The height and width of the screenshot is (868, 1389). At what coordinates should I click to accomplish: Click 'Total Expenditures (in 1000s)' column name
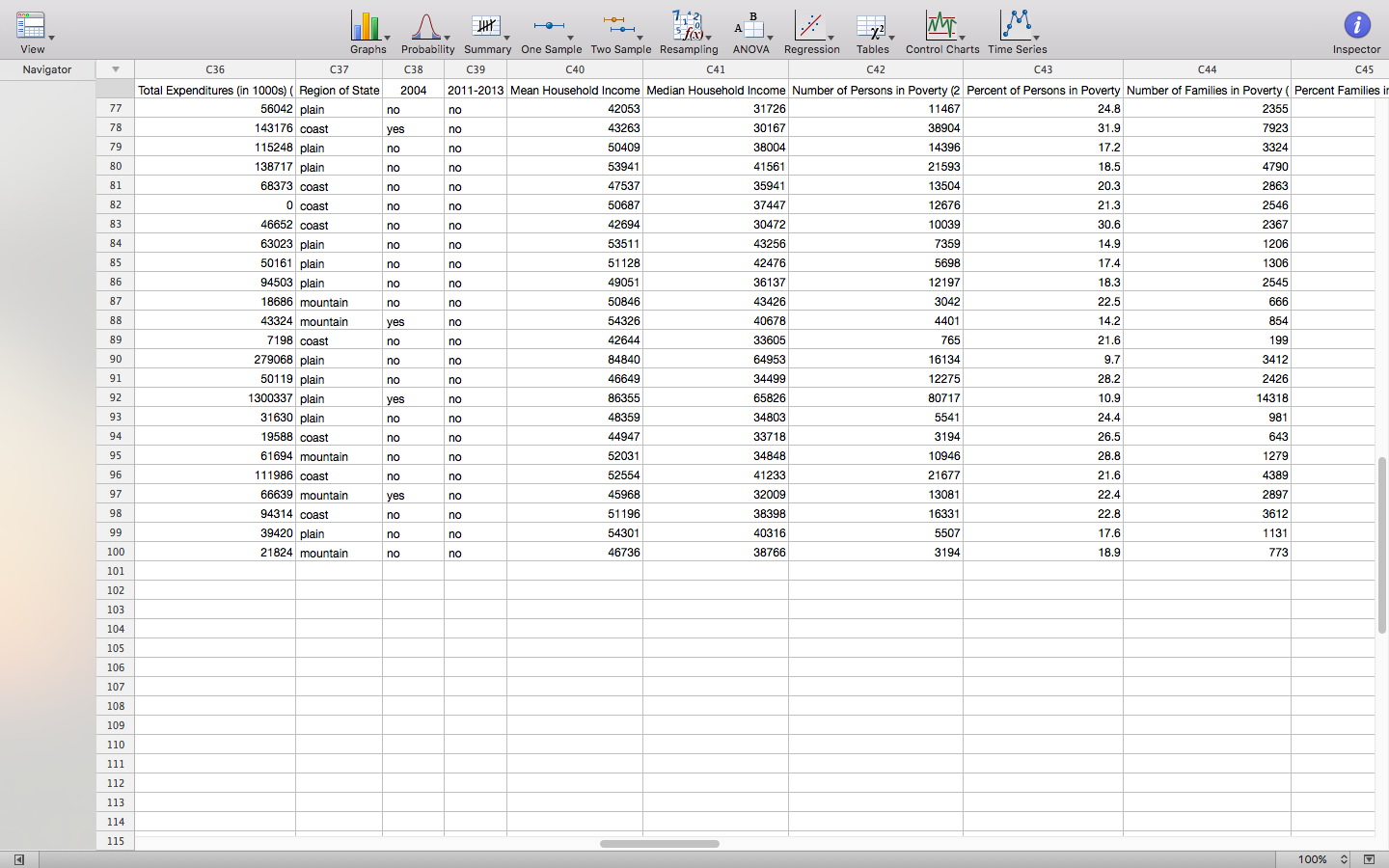[x=215, y=91]
